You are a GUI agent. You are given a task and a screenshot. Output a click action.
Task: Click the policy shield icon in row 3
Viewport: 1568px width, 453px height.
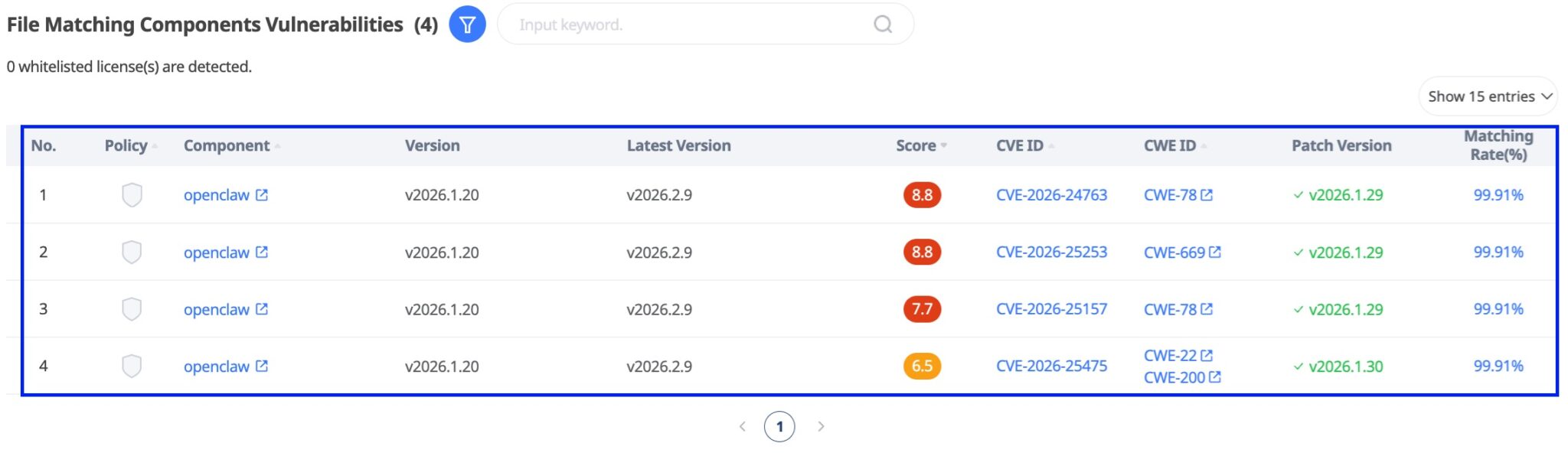point(132,309)
